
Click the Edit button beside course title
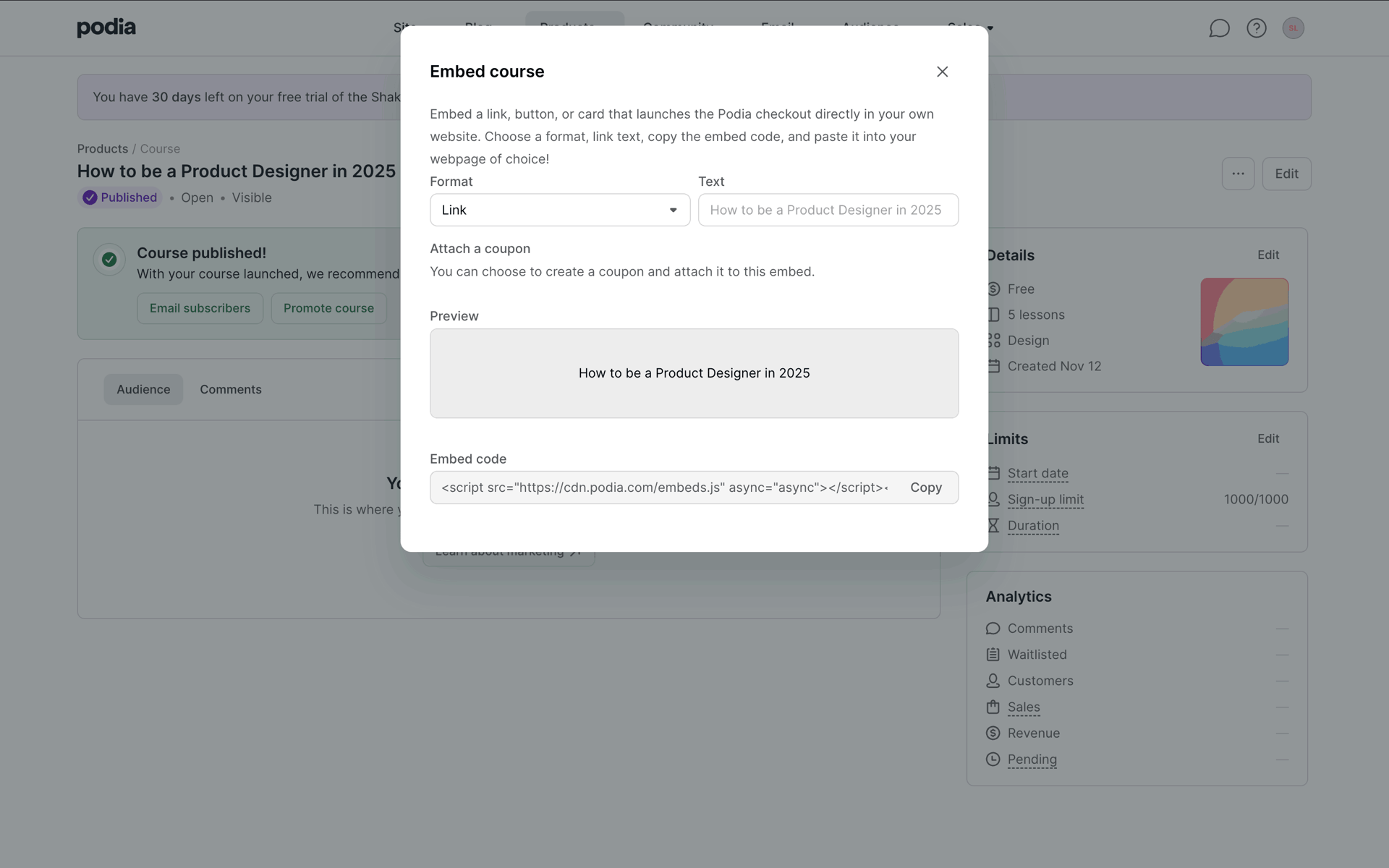pyautogui.click(x=1286, y=174)
